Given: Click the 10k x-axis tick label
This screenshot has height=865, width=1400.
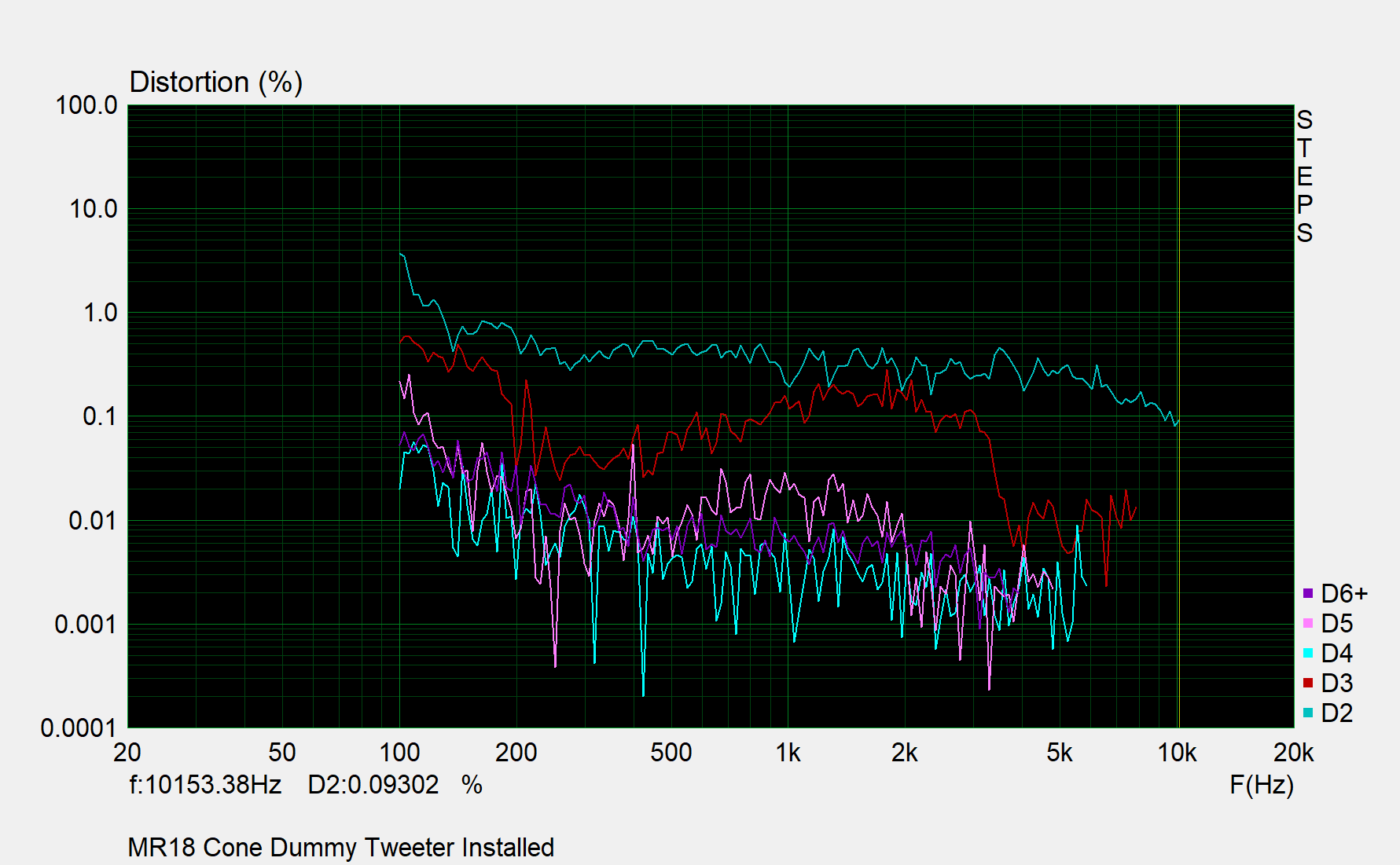Looking at the screenshot, I should (x=1177, y=753).
